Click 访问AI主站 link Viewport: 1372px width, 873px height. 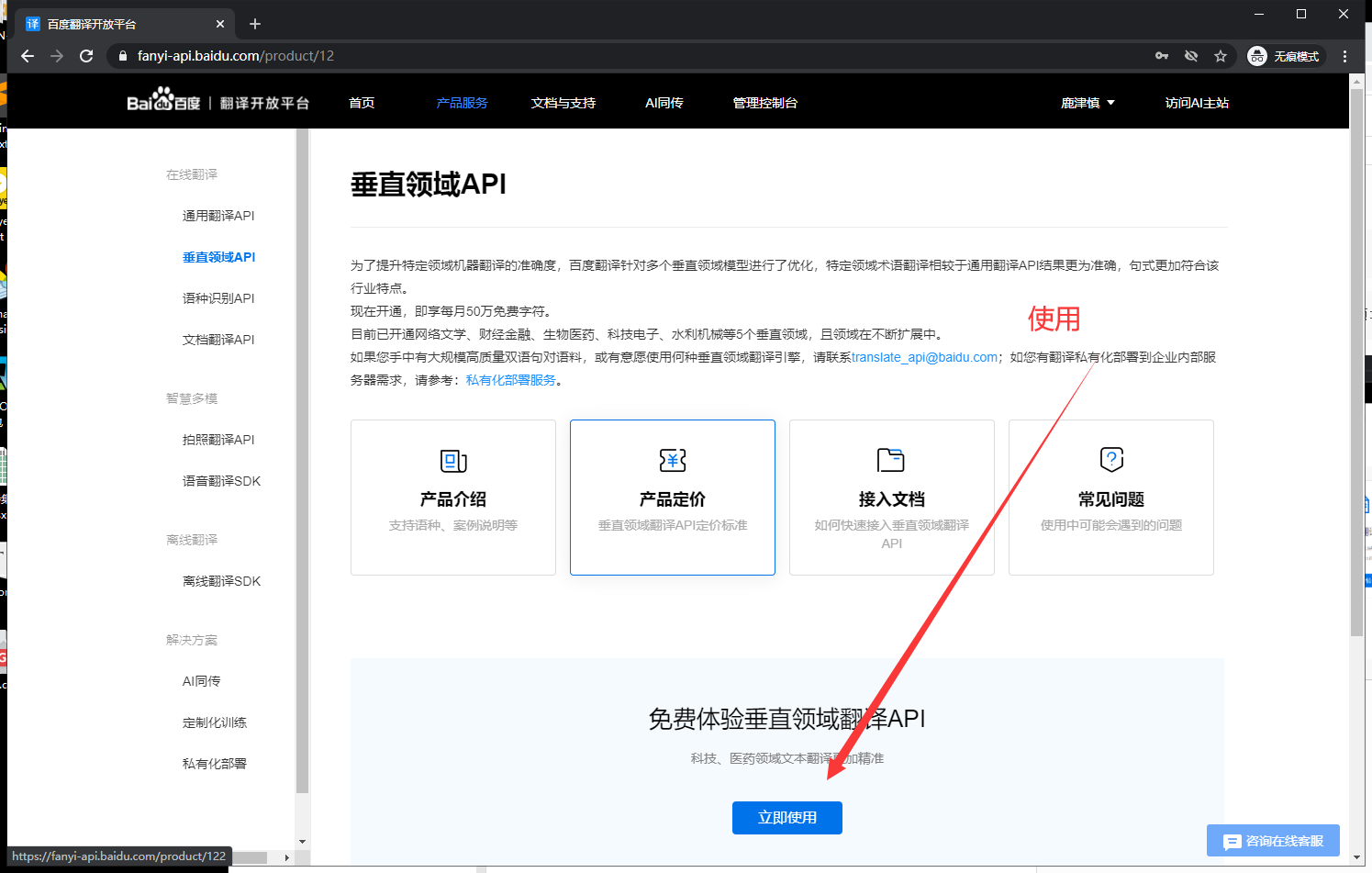[1197, 103]
